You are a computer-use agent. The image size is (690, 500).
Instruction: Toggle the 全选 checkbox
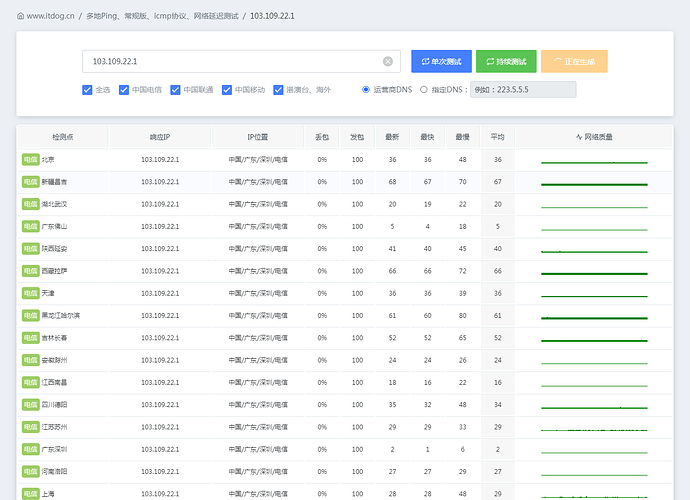tap(87, 90)
